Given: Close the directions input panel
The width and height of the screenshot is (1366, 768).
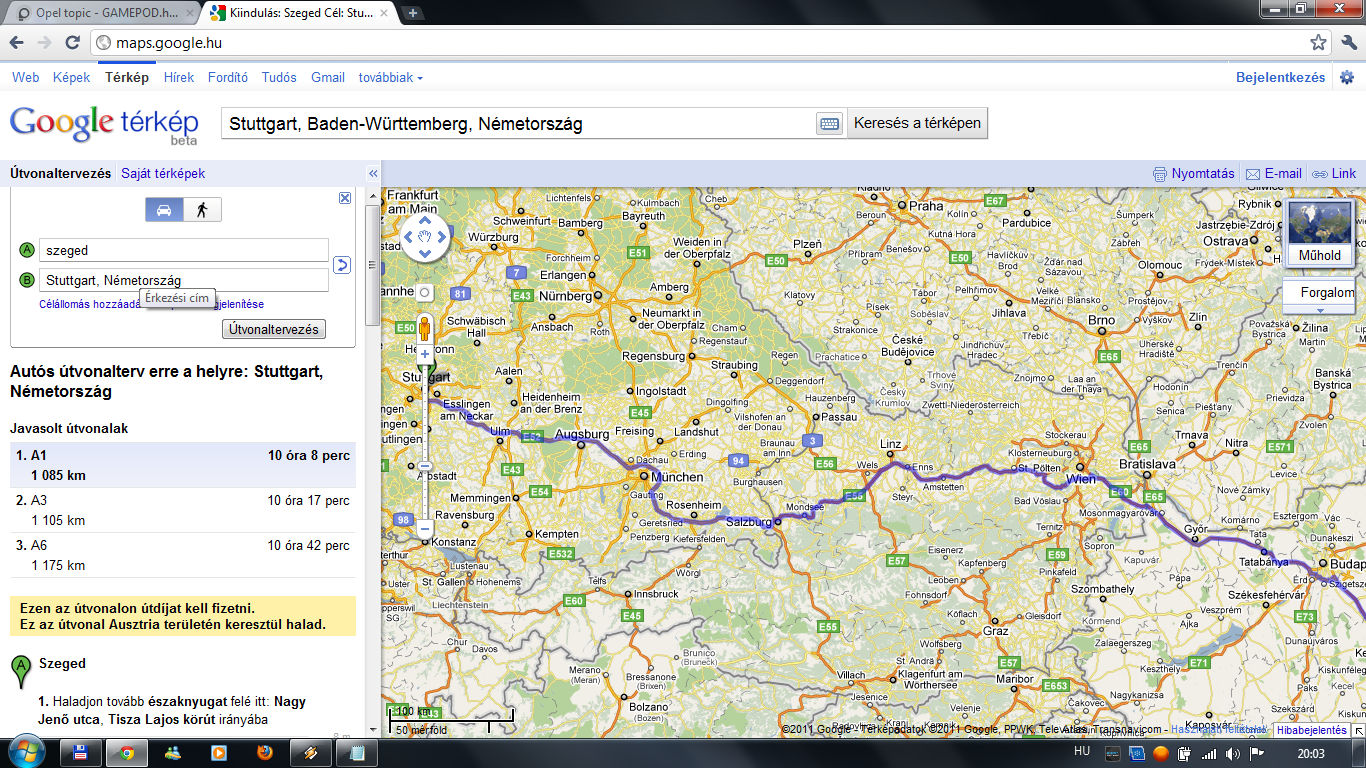Looking at the screenshot, I should [345, 198].
